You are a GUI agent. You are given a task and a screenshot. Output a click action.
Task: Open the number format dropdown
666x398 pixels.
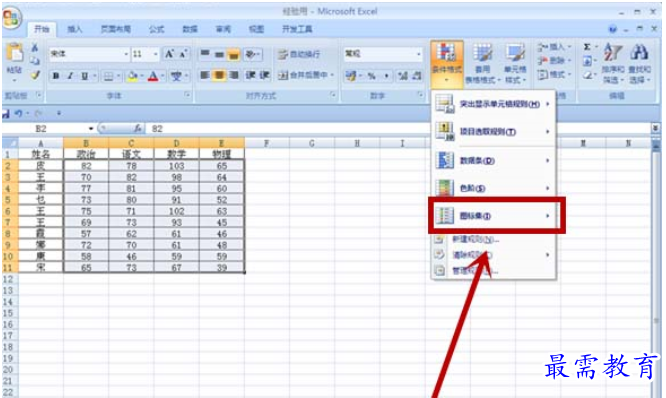click(418, 54)
